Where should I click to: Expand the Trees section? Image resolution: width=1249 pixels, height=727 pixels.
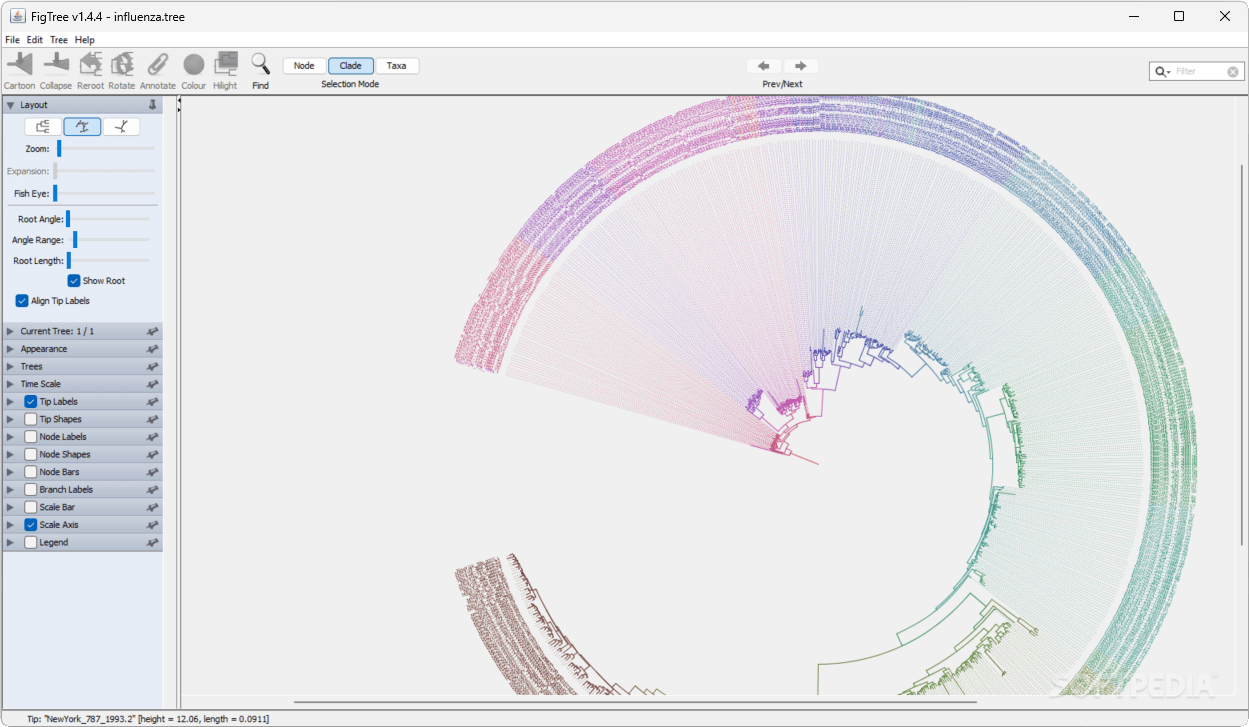[x=11, y=366]
